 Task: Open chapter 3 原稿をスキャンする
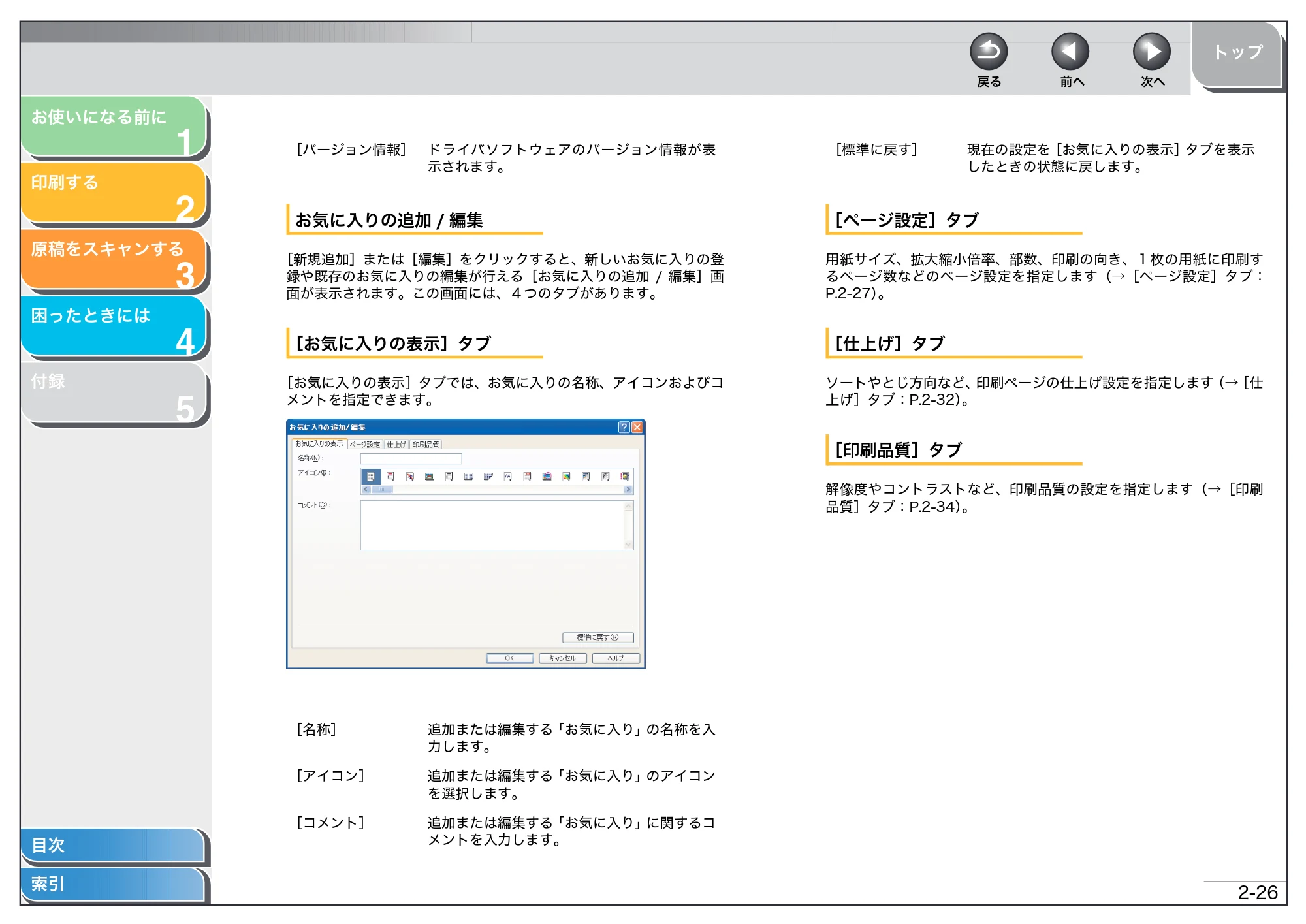pos(114,259)
